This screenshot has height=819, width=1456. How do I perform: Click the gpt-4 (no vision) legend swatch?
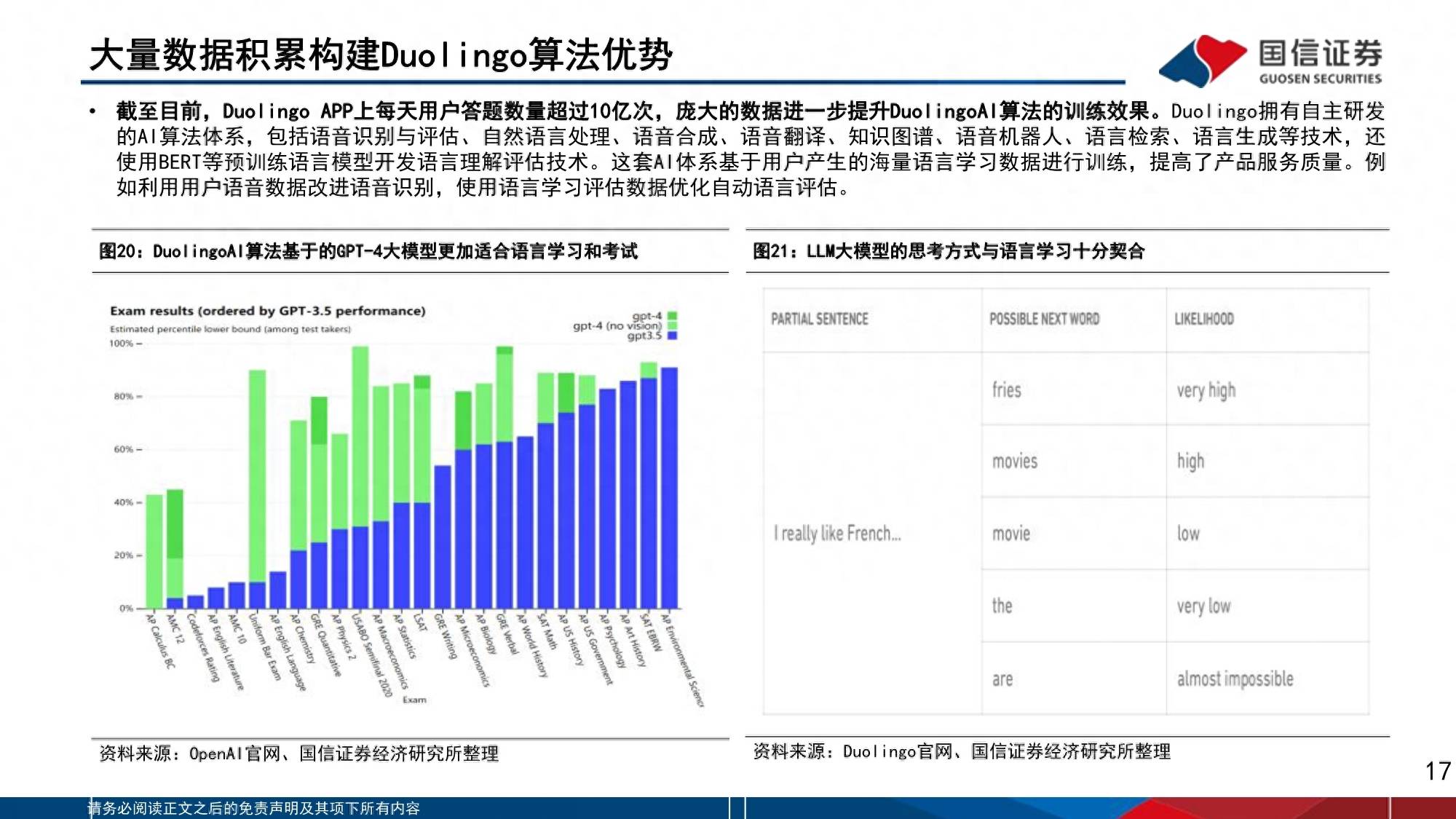coord(673,325)
